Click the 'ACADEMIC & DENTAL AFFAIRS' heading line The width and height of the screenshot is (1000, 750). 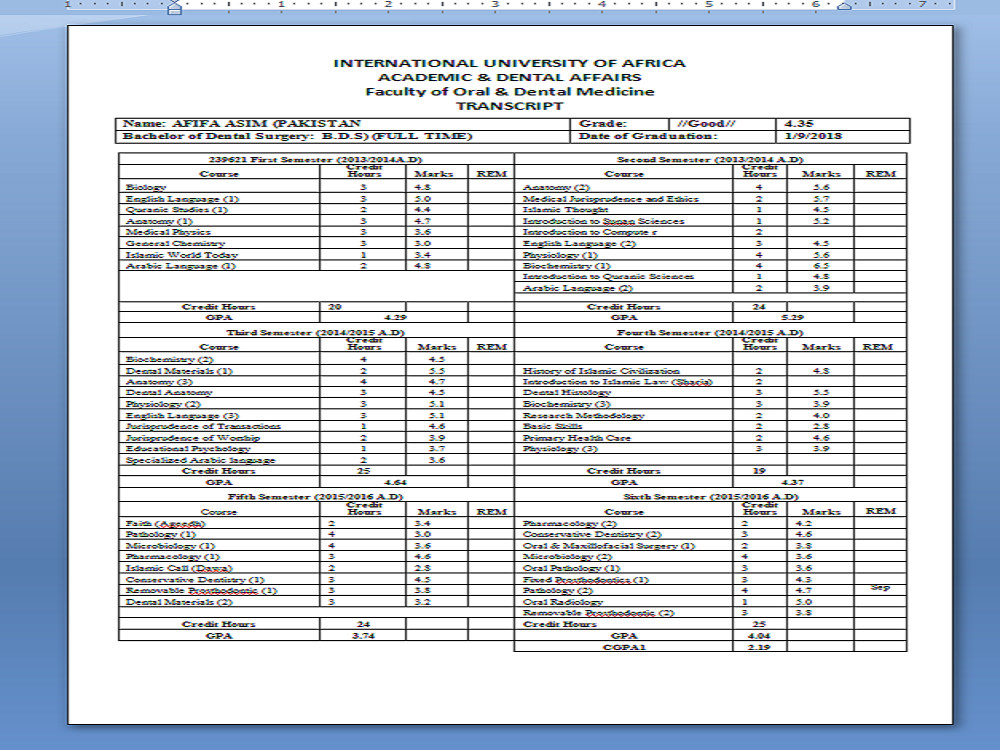point(509,77)
